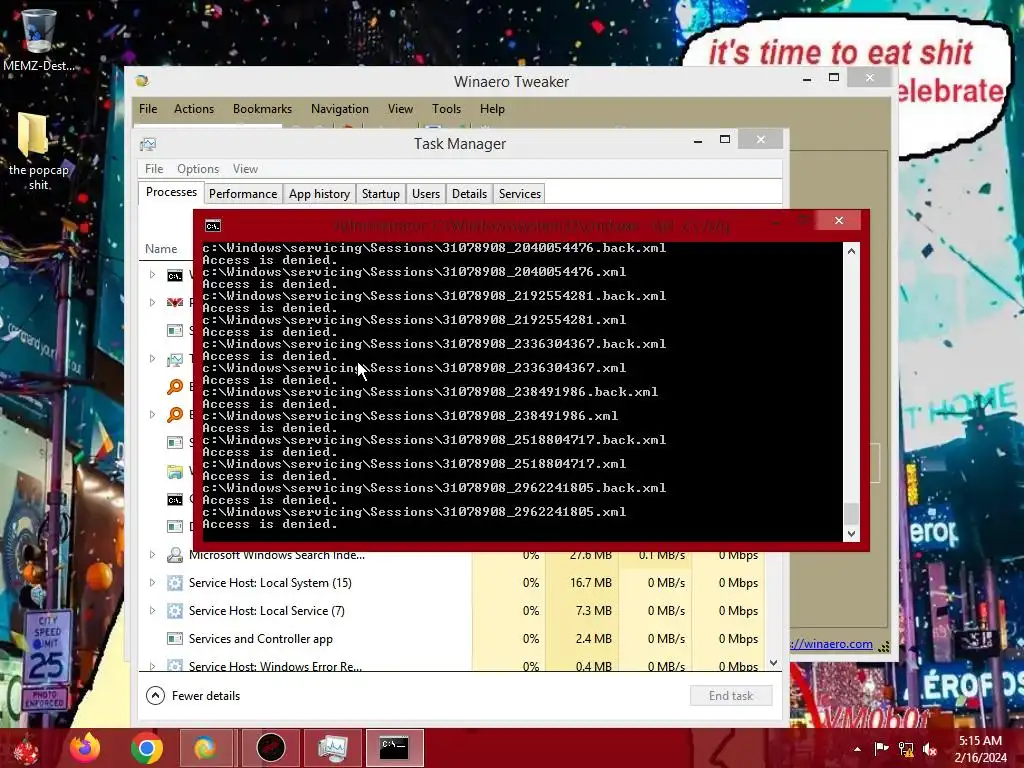The image size is (1024, 768).
Task: Open network tray icon
Action: [906, 749]
